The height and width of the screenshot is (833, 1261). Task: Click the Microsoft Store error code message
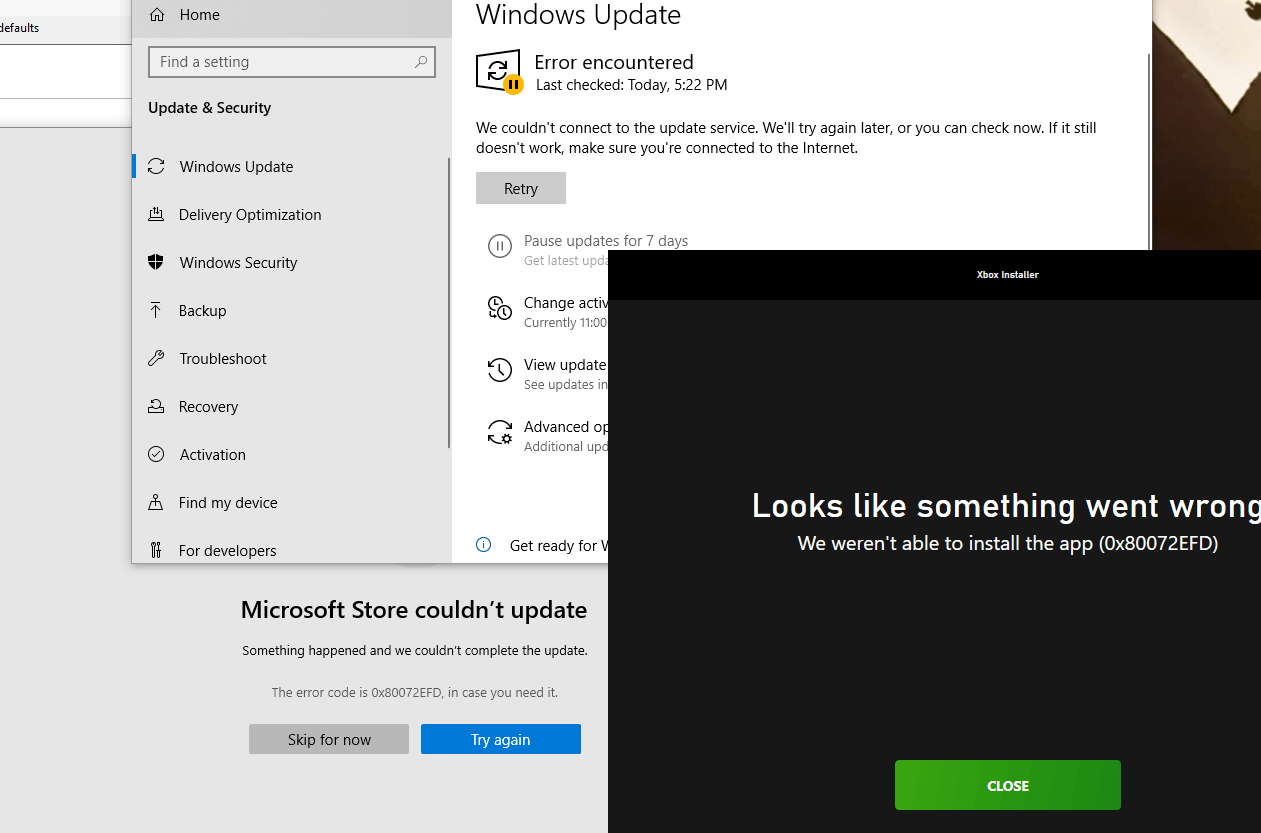pyautogui.click(x=415, y=692)
